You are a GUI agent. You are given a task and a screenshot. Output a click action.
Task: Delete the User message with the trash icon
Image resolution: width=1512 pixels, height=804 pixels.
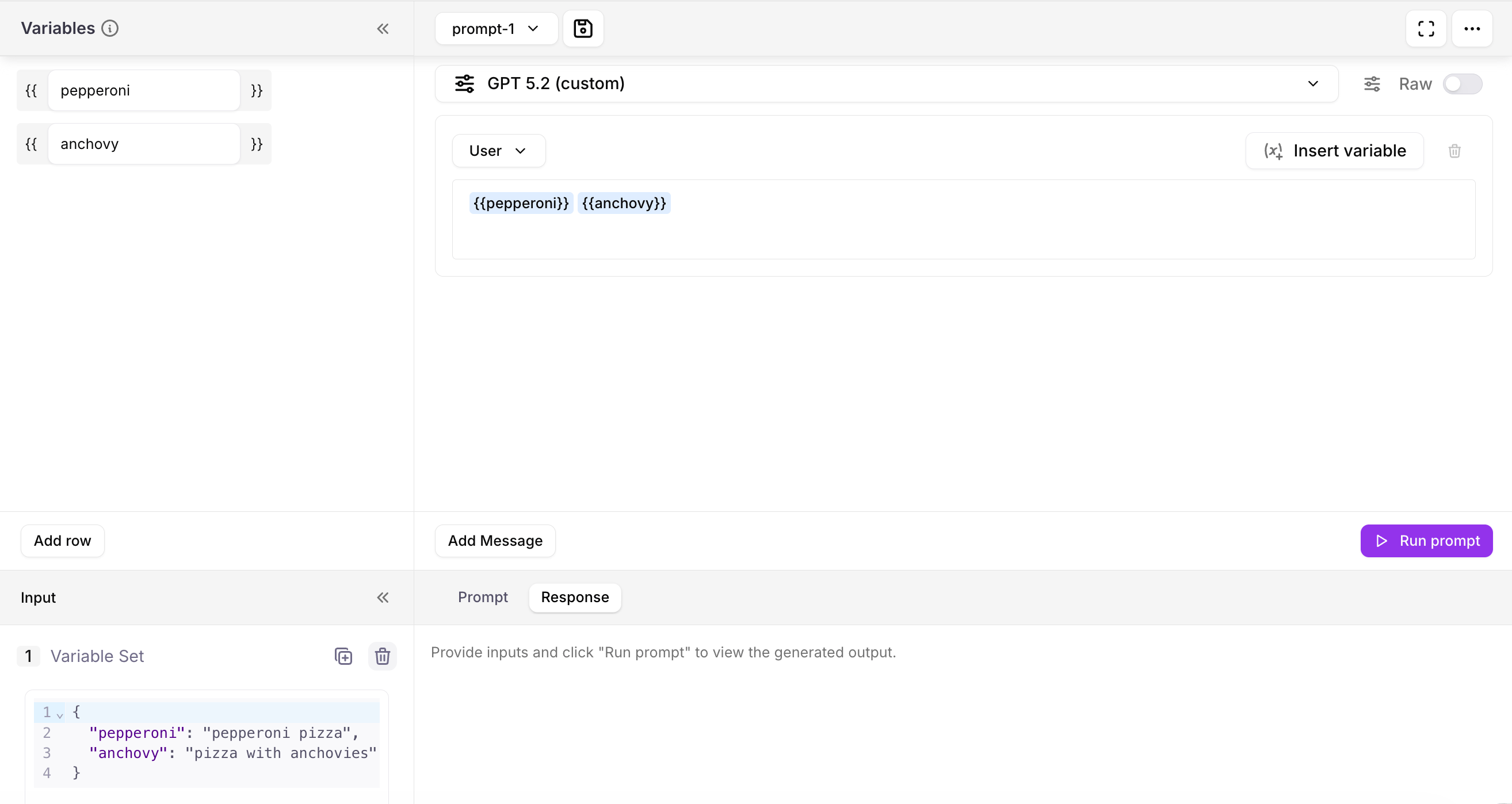tap(1454, 151)
